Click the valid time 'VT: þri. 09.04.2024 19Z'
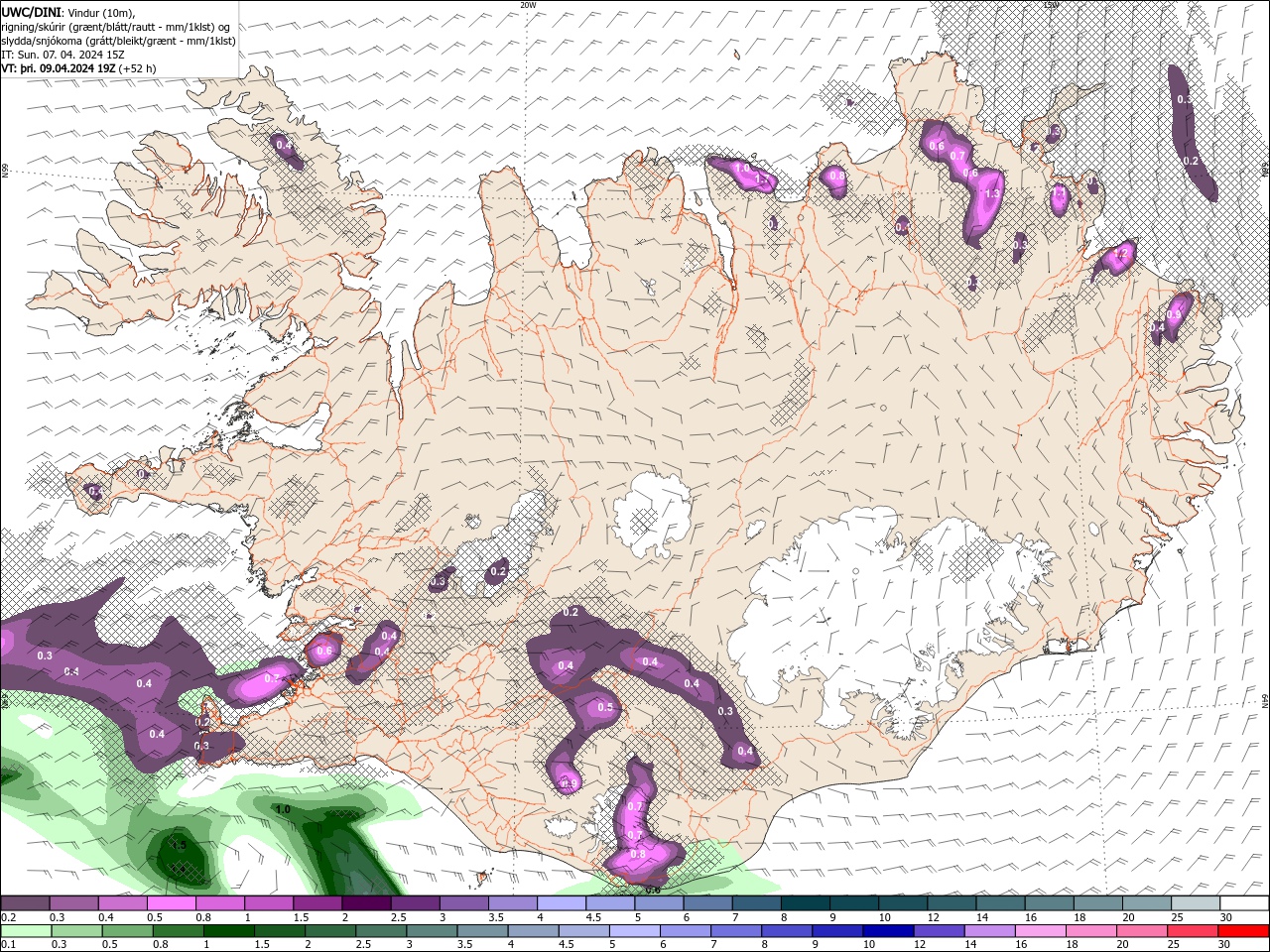1270x952 pixels. (59, 68)
